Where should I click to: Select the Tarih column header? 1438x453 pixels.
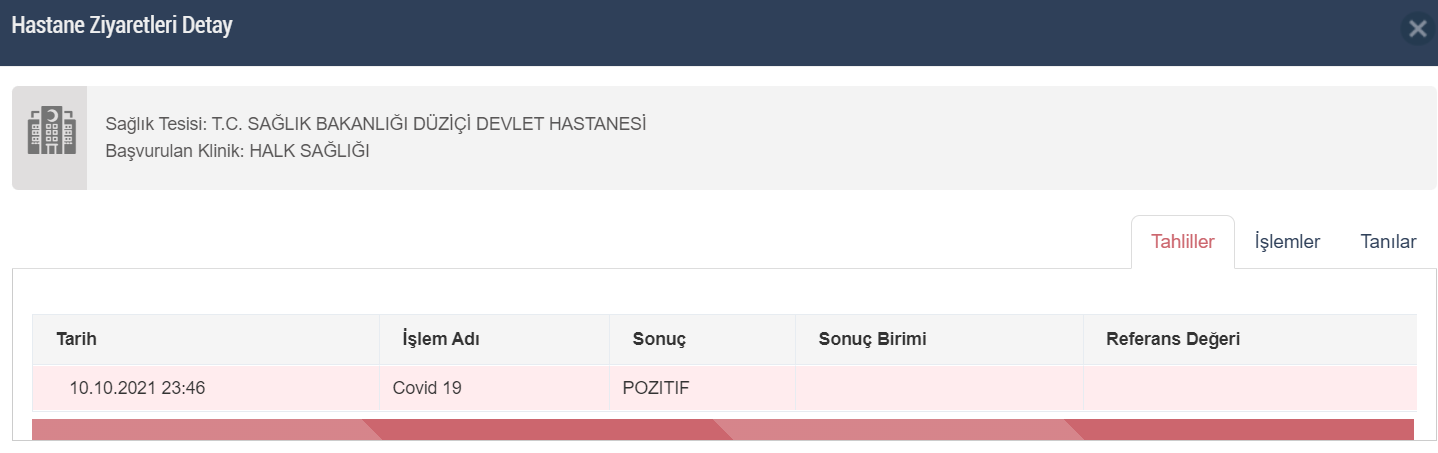coord(206,339)
